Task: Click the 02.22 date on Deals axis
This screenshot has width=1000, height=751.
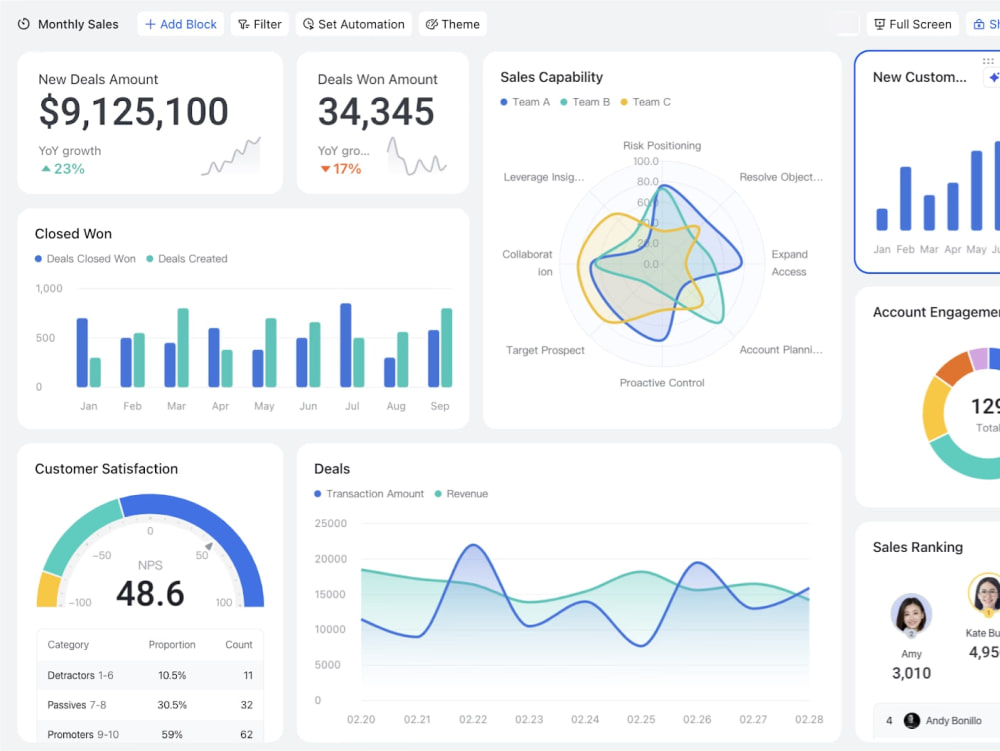Action: [x=473, y=719]
